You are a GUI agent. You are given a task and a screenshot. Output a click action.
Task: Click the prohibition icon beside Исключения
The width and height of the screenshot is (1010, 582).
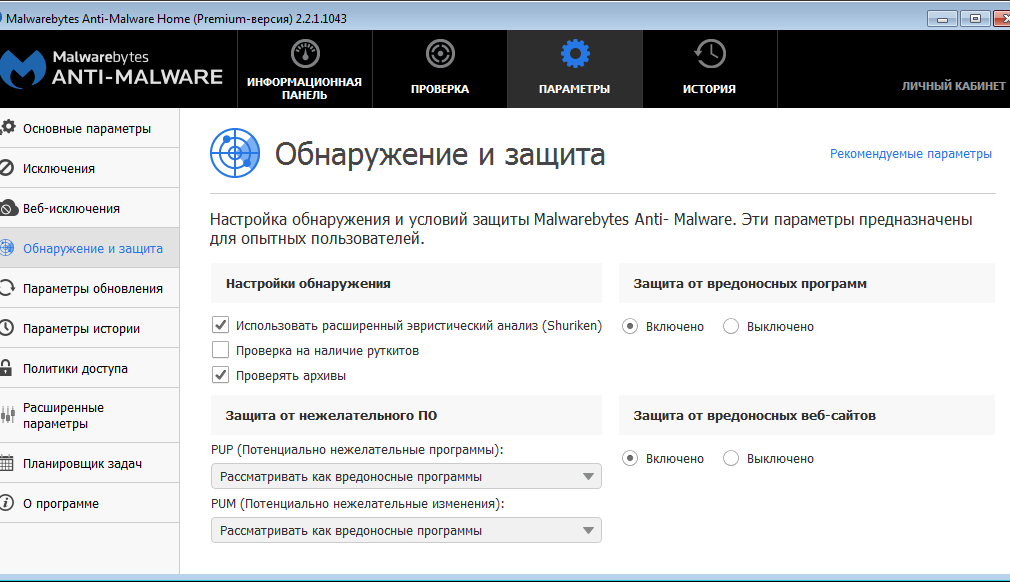(6, 168)
